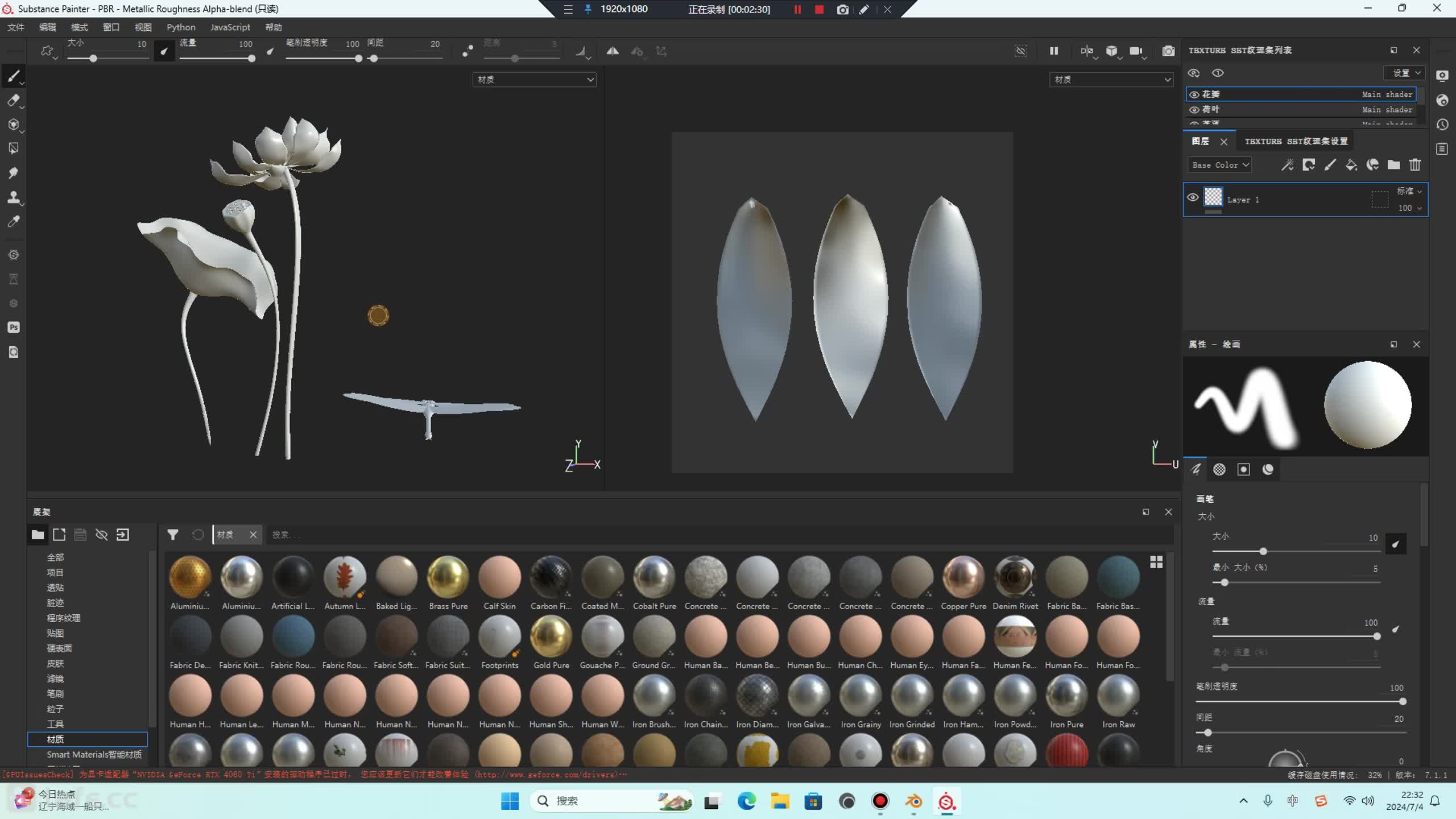Toggle hidden resources eye icon in shelf

(x=102, y=535)
